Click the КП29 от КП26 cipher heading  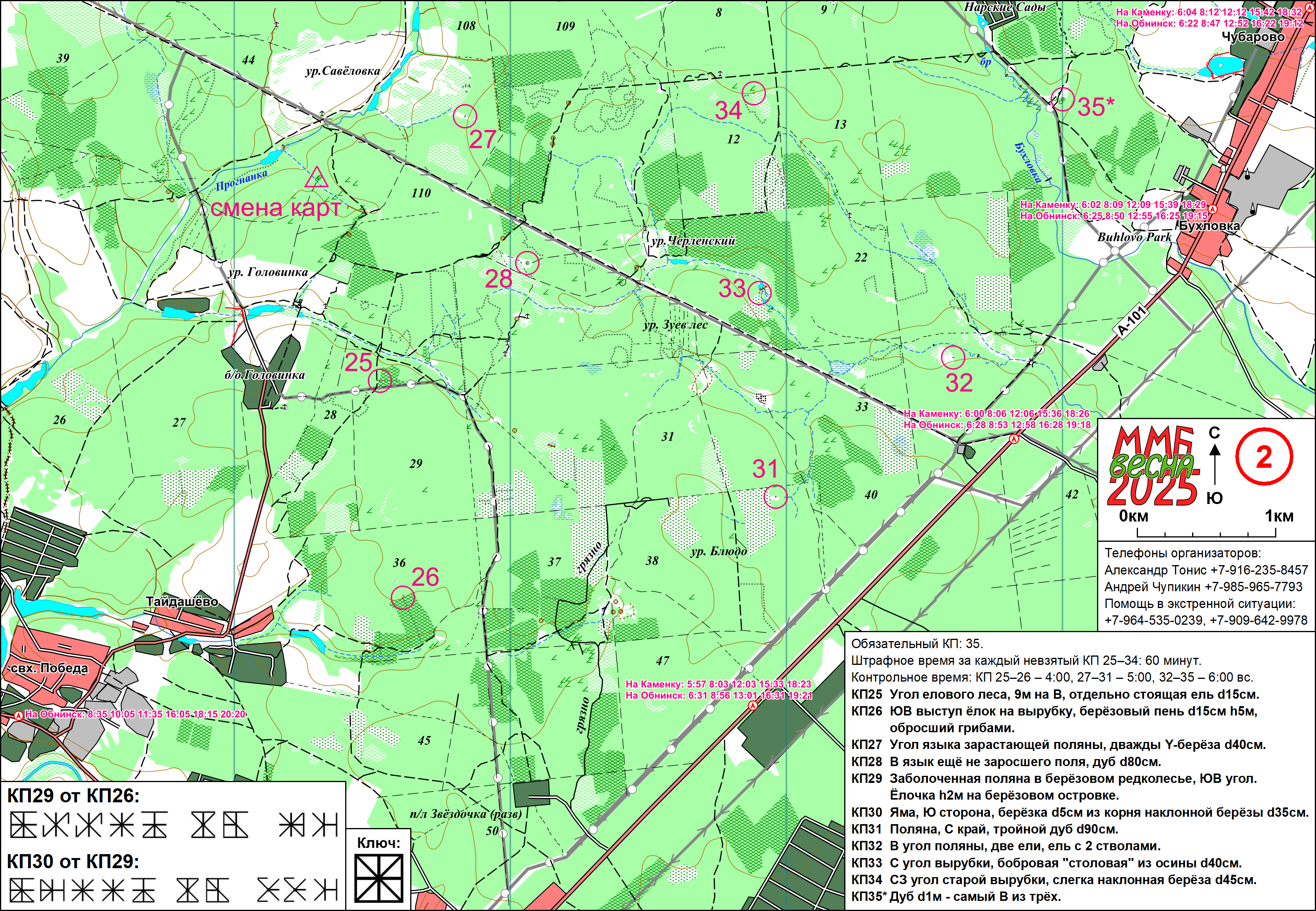[x=73, y=796]
